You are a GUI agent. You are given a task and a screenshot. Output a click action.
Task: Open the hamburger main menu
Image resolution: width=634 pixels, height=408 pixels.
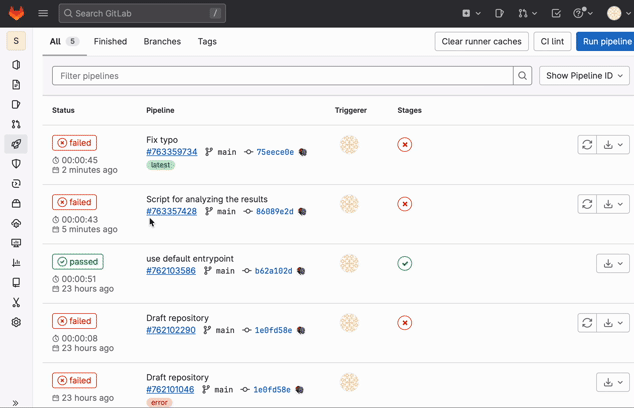point(43,13)
